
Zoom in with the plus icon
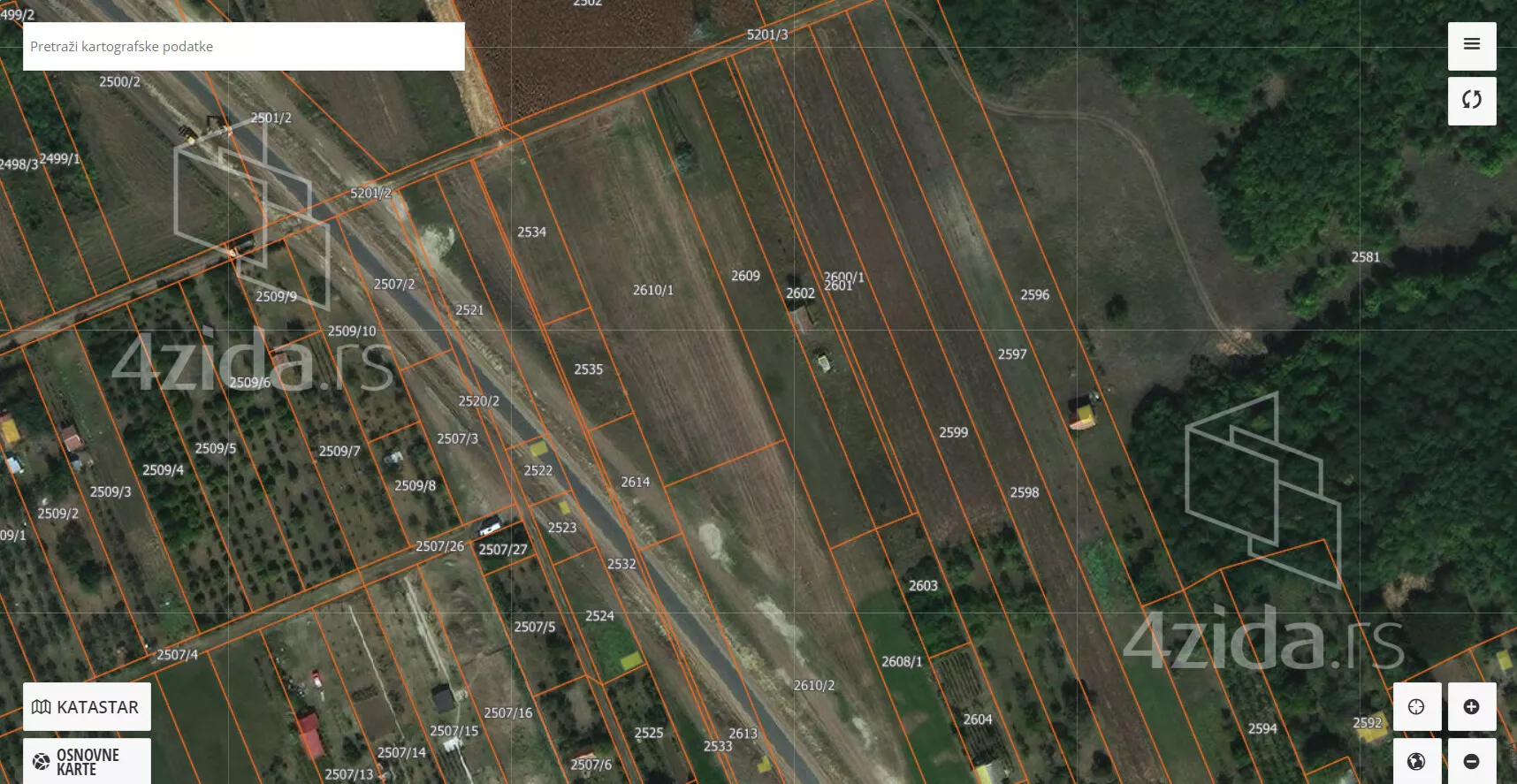(1471, 706)
